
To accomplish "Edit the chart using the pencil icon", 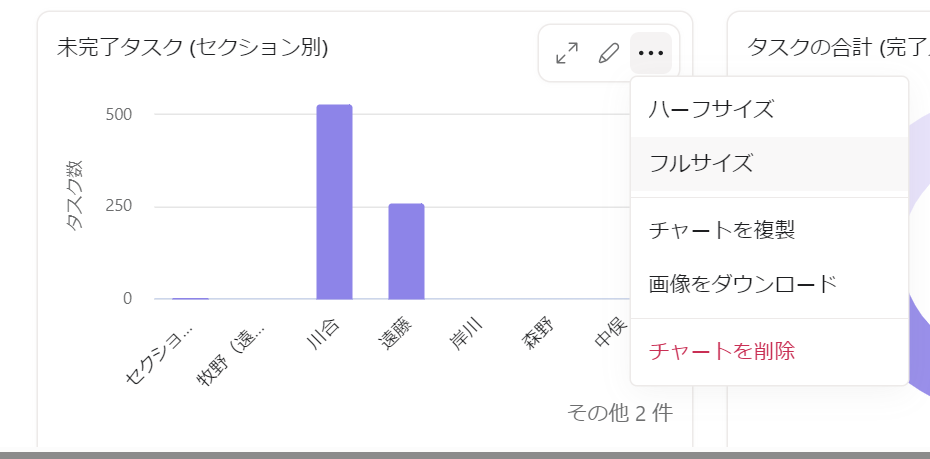I will click(608, 53).
